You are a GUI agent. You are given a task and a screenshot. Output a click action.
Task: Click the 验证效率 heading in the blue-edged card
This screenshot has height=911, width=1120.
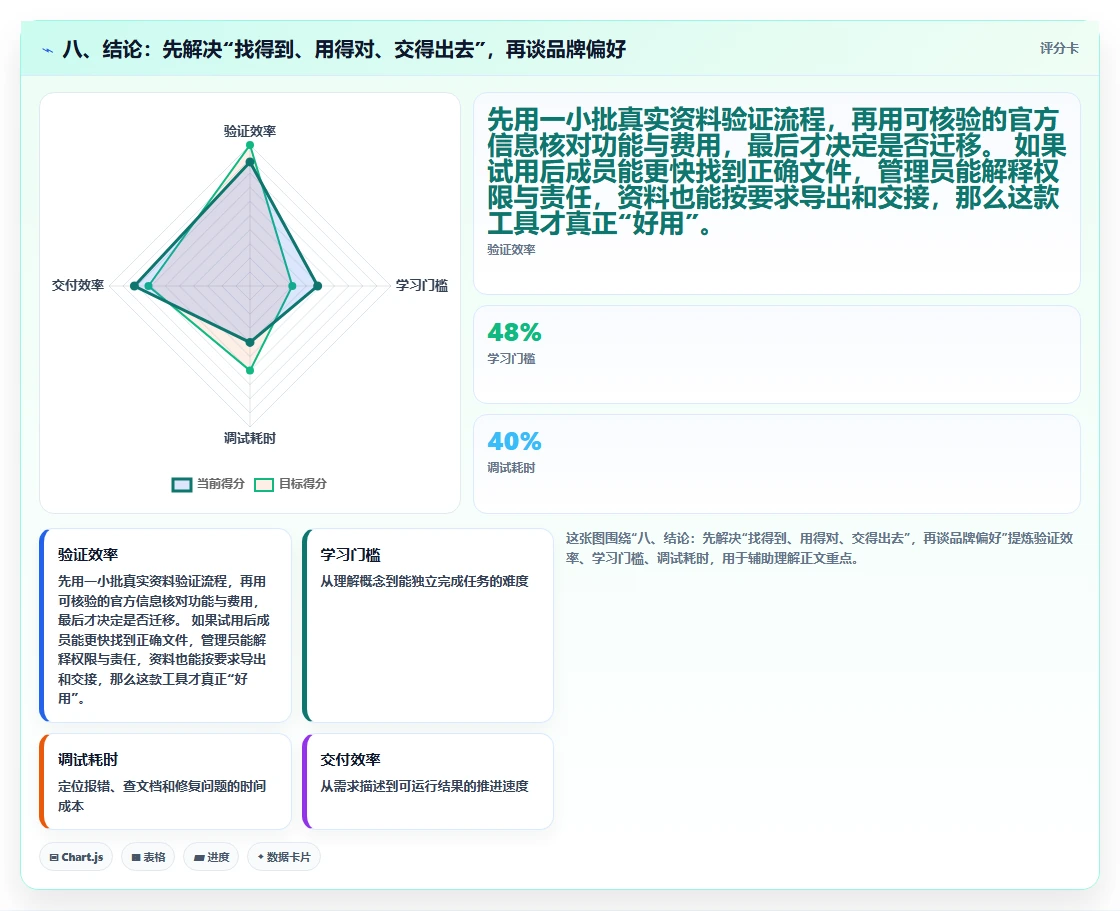pyautogui.click(x=88, y=554)
